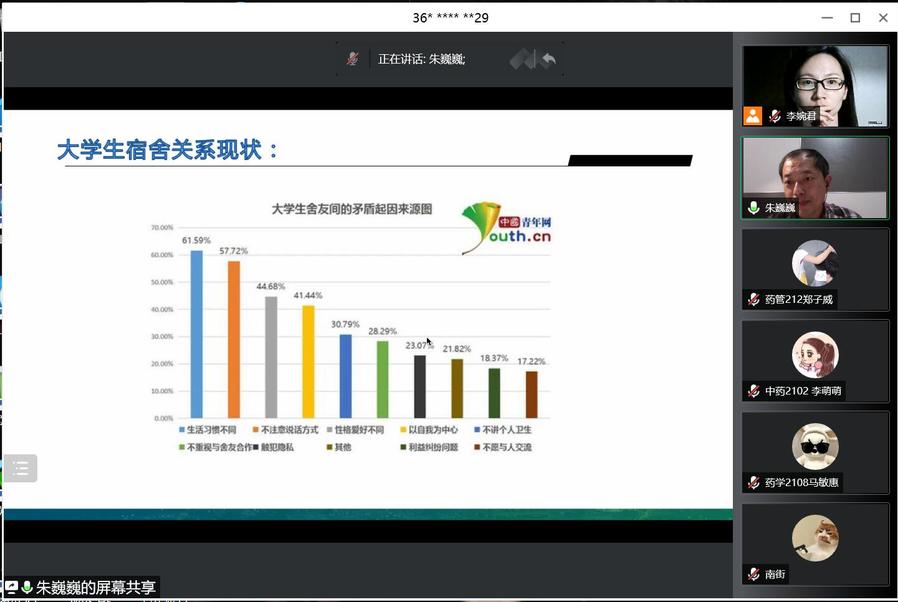Click muted mic icon beside 药学2108马敏惠

[753, 483]
